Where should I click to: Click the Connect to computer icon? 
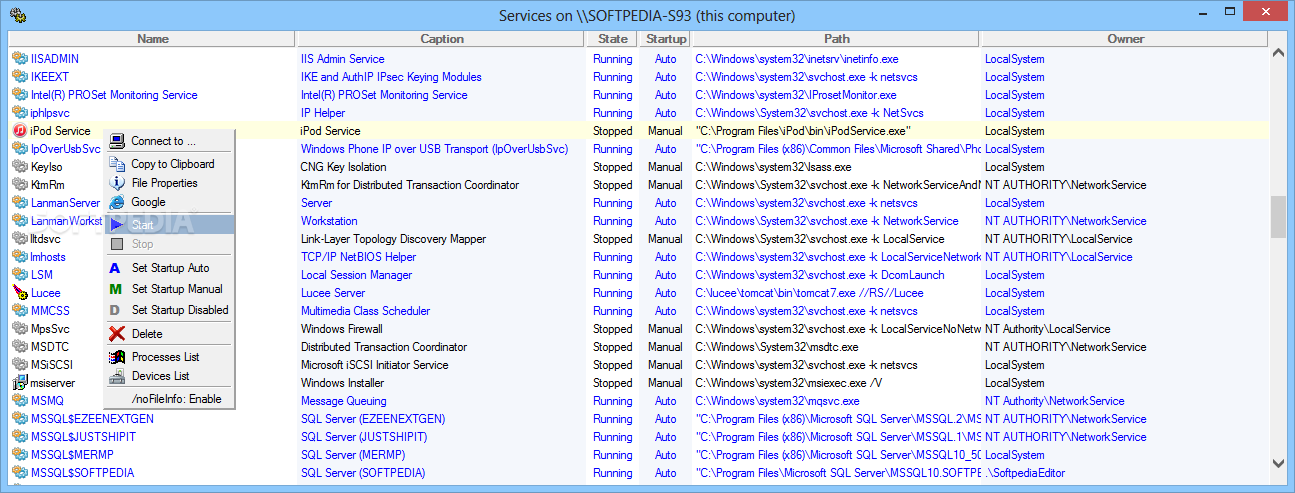click(x=117, y=141)
